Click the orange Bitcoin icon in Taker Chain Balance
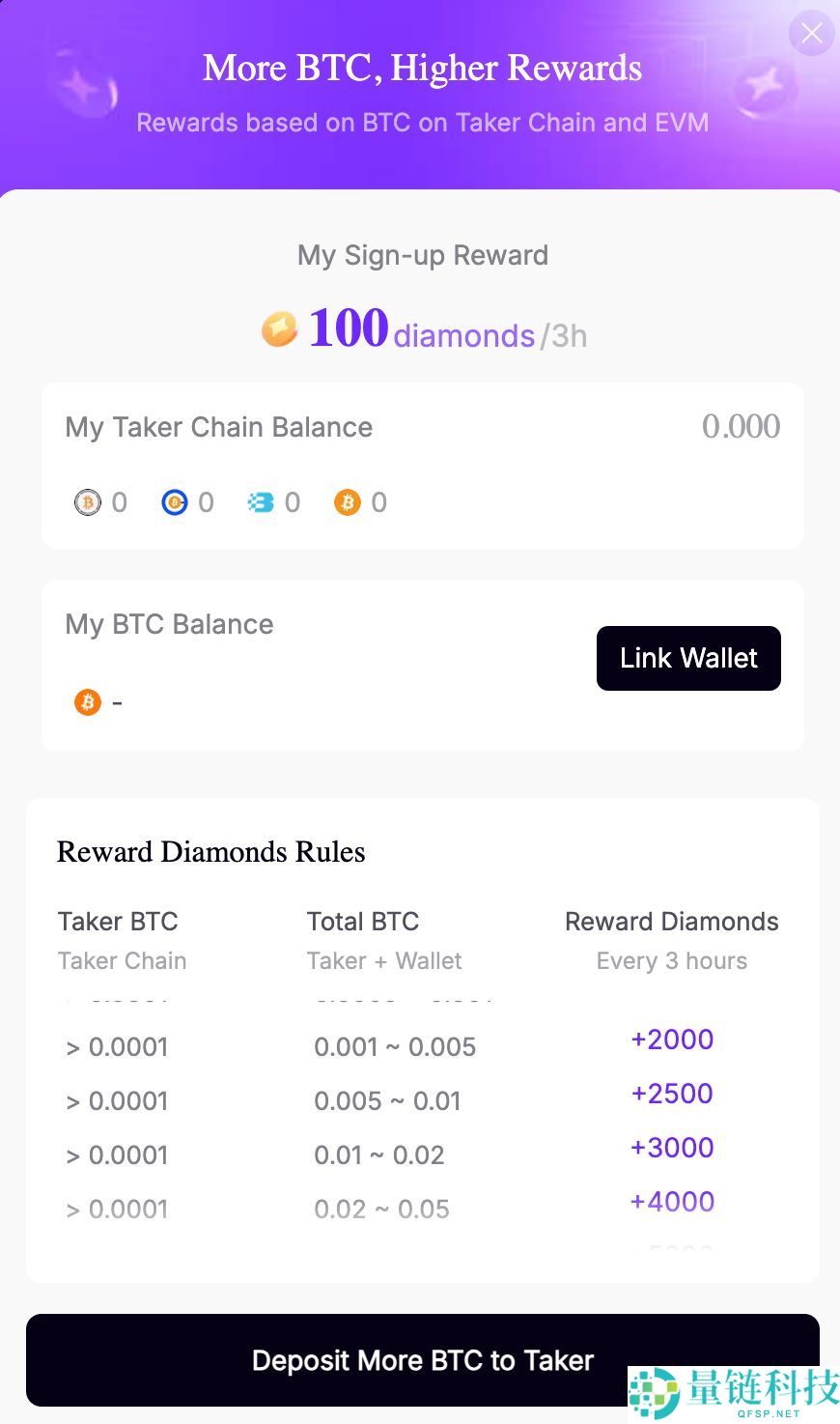 click(348, 502)
